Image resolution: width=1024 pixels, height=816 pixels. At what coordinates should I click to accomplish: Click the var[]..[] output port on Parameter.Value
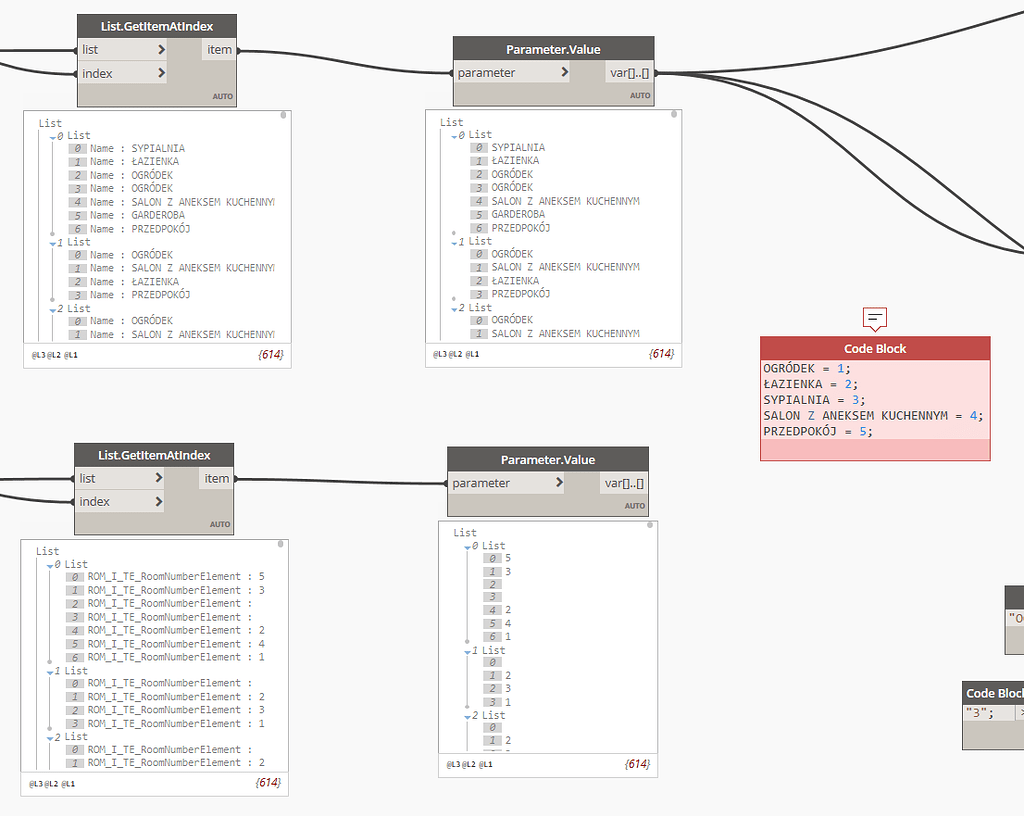pos(627,72)
